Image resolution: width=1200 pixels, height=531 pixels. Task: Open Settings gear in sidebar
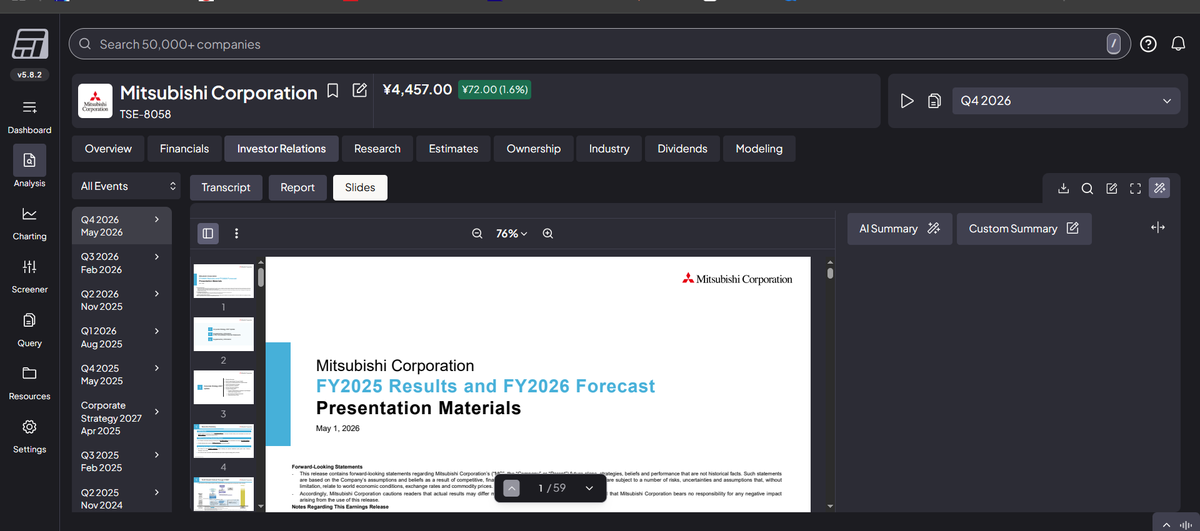[x=29, y=426]
